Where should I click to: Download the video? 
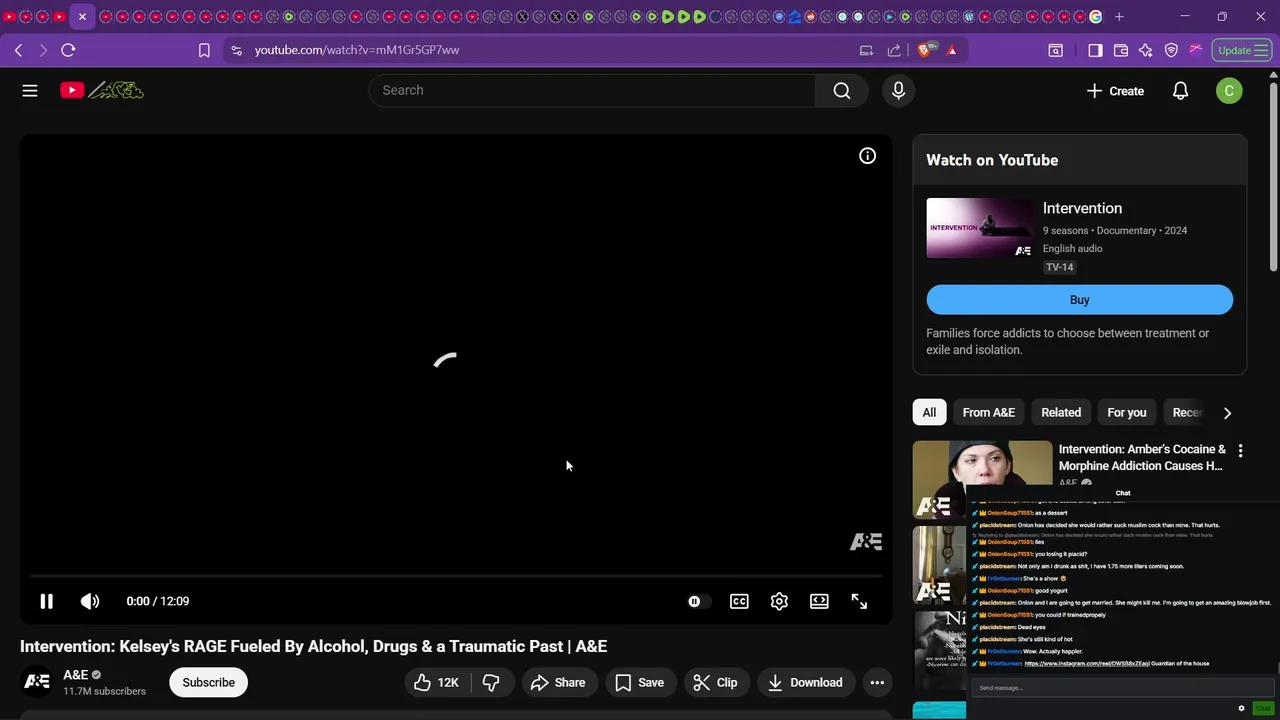(x=805, y=682)
